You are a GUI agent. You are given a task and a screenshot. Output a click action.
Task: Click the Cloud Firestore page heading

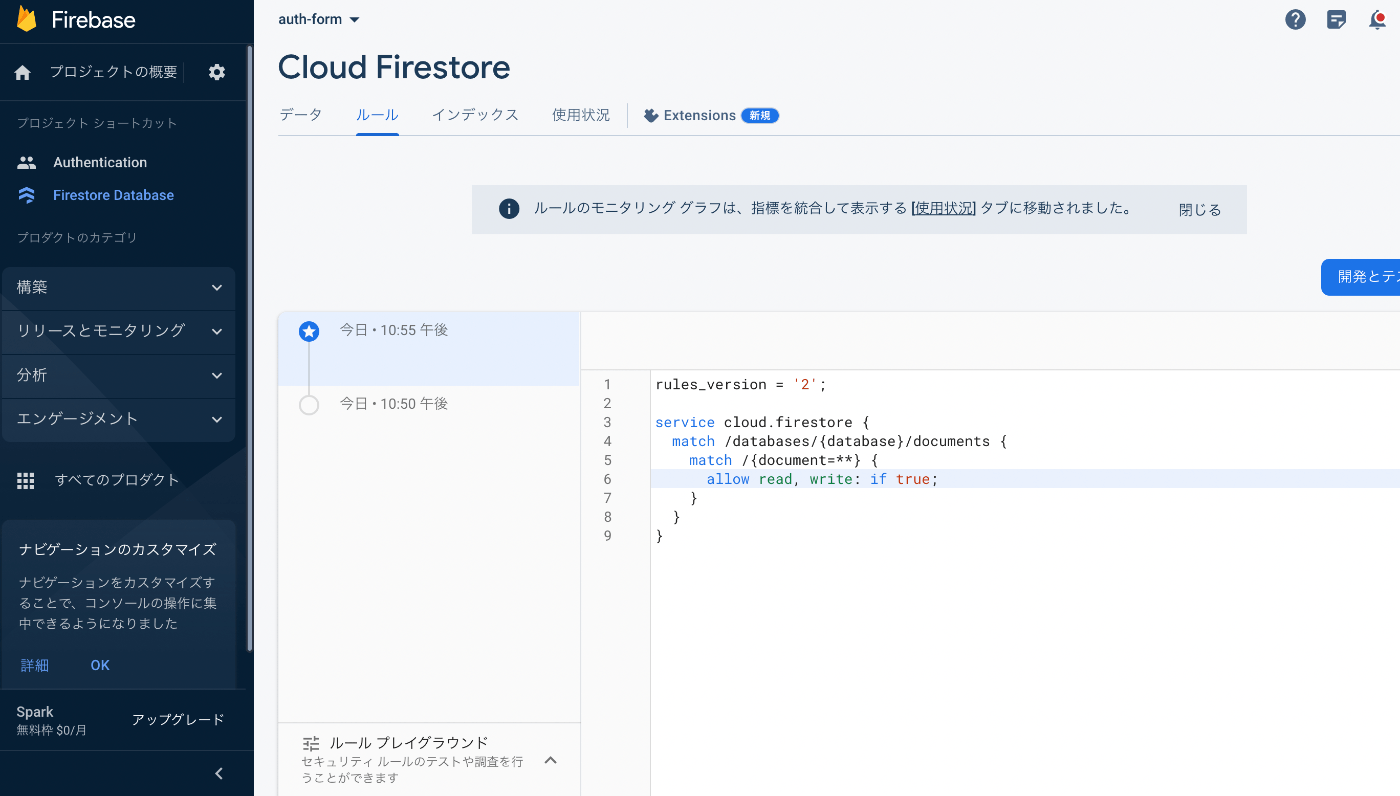(x=394, y=67)
